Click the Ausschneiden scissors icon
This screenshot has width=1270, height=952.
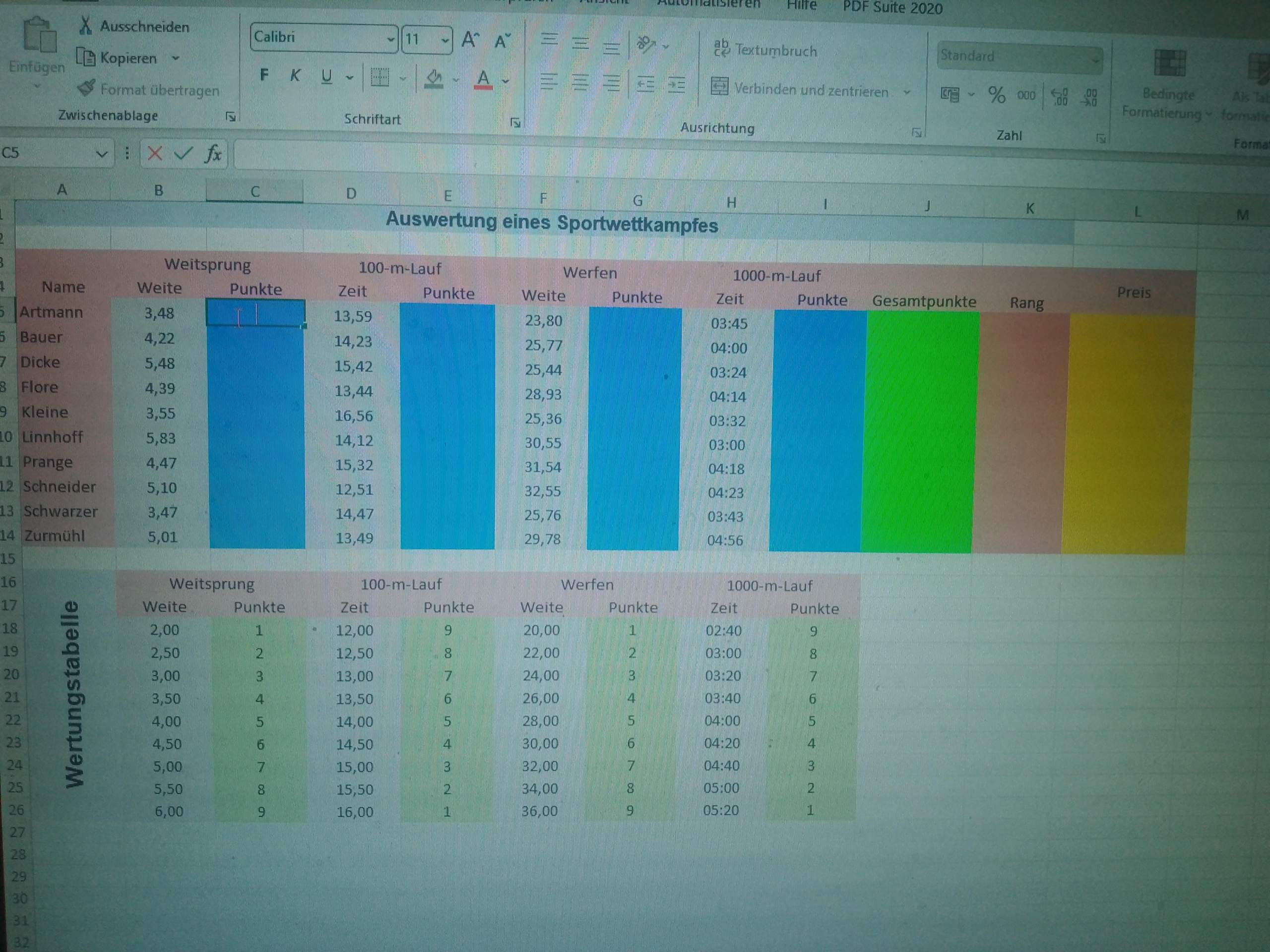86,26
